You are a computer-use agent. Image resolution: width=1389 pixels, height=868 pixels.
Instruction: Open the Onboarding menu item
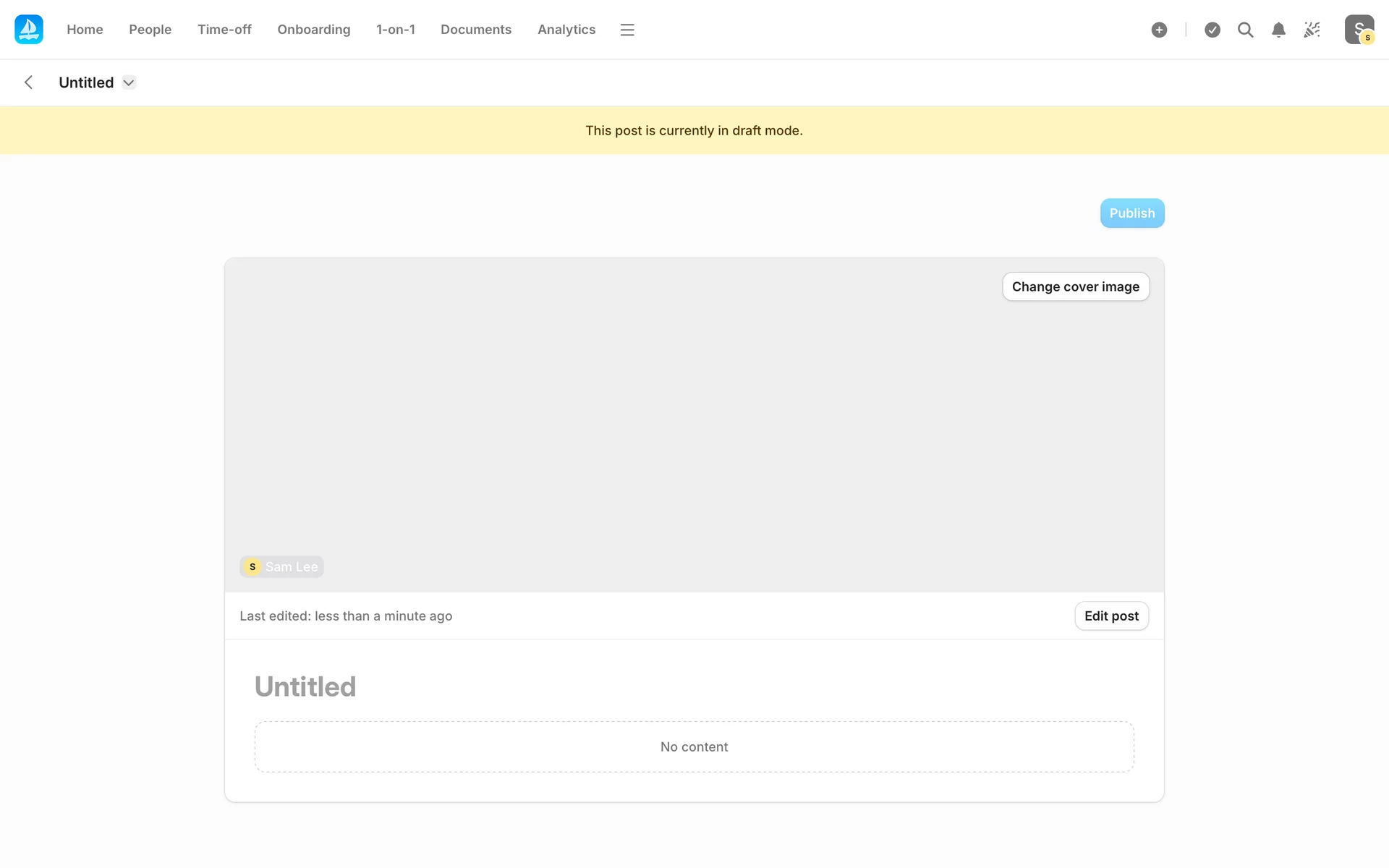coord(313,30)
